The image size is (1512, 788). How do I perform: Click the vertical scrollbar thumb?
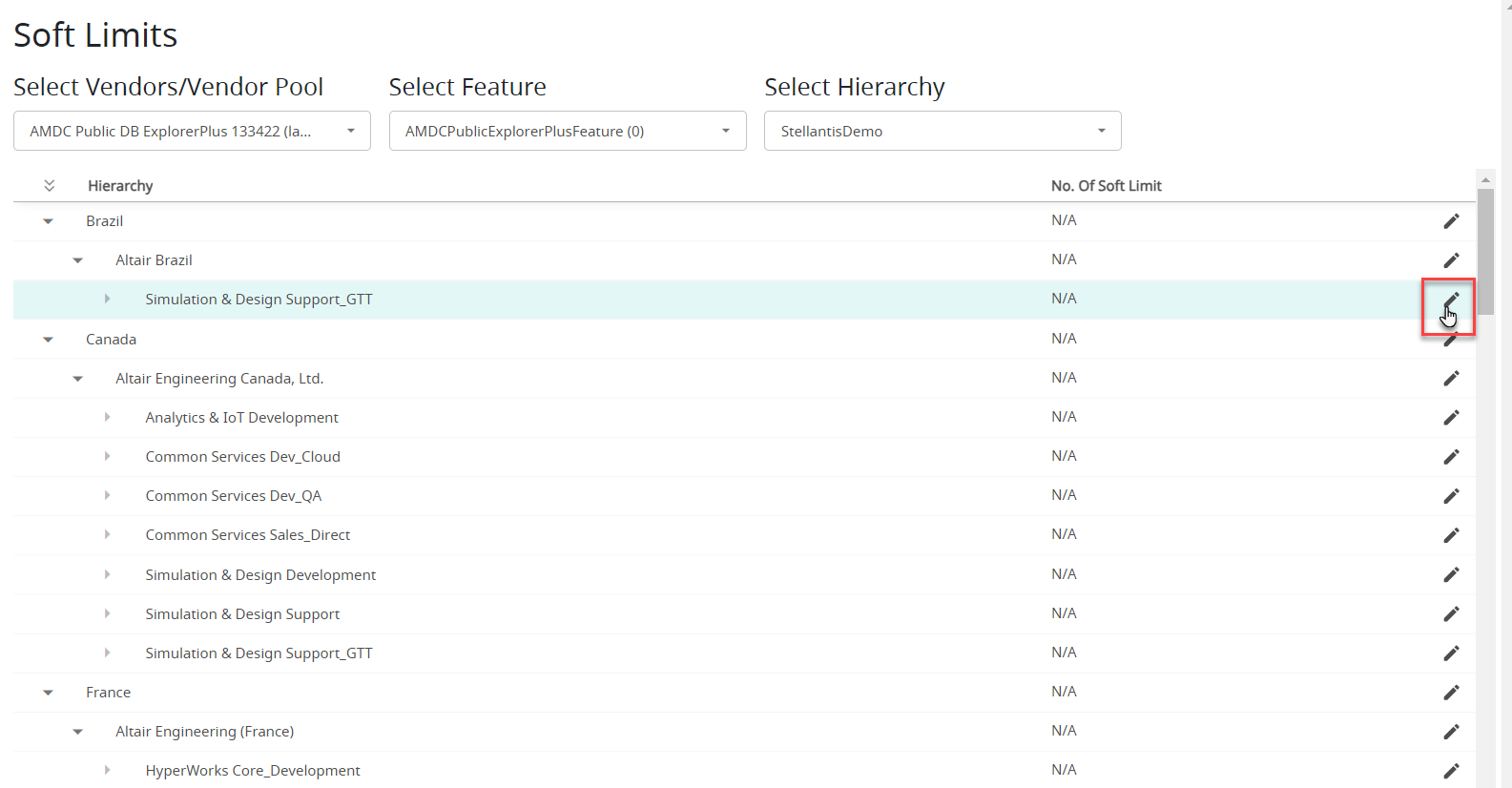point(1485,250)
